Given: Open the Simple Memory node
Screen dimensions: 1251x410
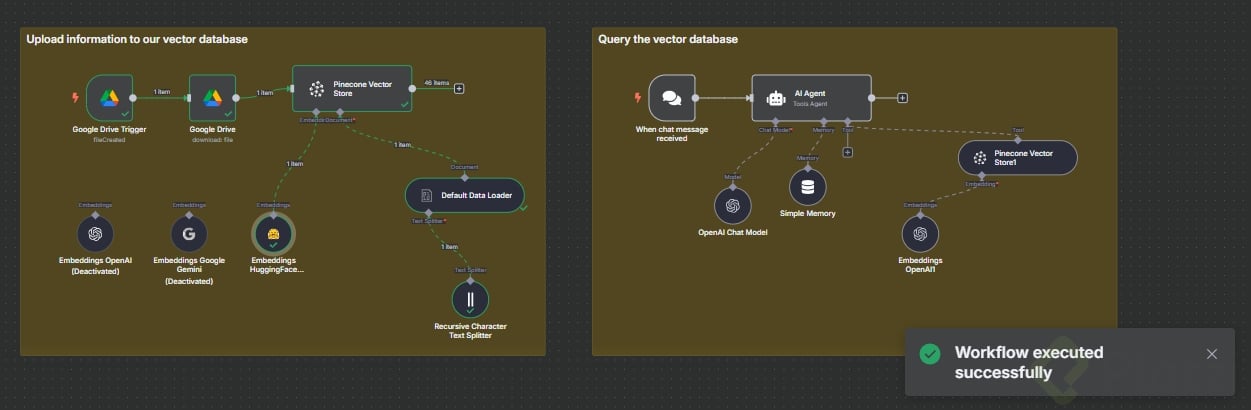Looking at the screenshot, I should (807, 187).
